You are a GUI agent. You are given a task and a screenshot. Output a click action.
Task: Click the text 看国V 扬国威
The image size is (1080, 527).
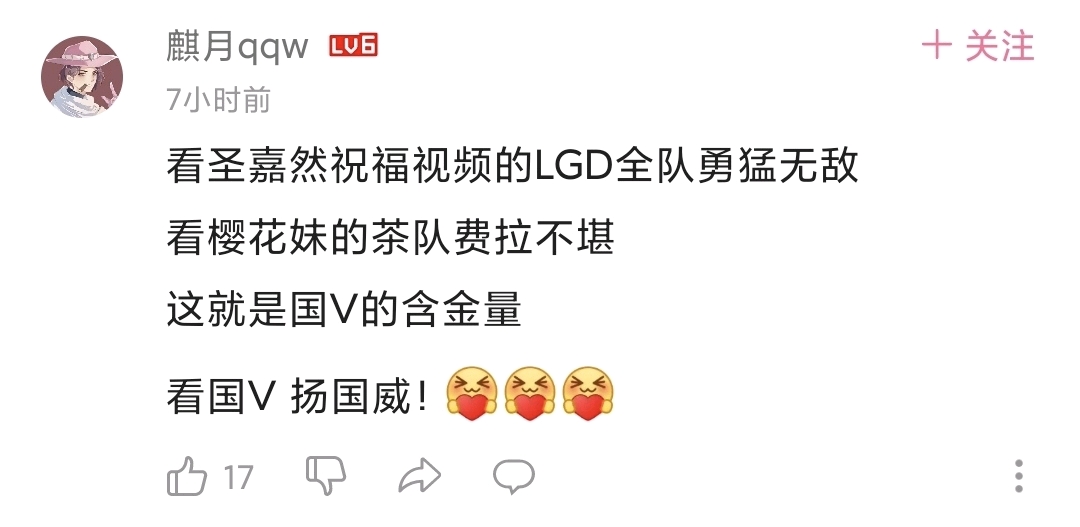click(298, 397)
